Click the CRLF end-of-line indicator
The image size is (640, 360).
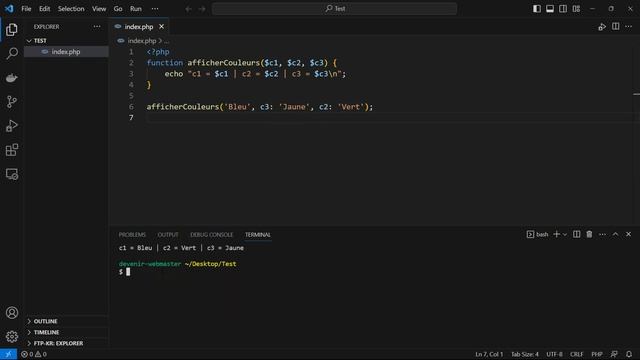click(x=577, y=354)
